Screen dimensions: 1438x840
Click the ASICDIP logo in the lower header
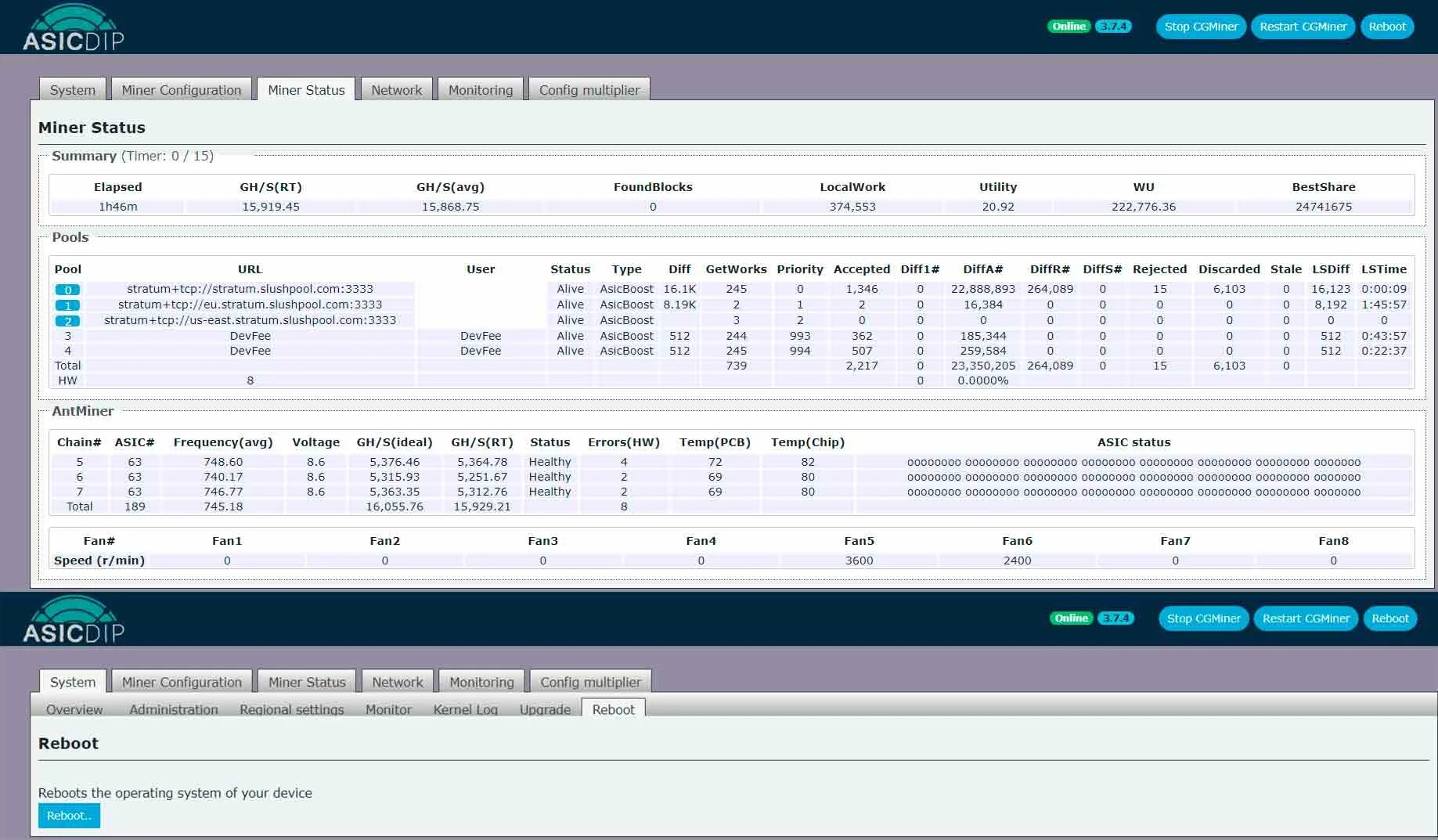[73, 619]
